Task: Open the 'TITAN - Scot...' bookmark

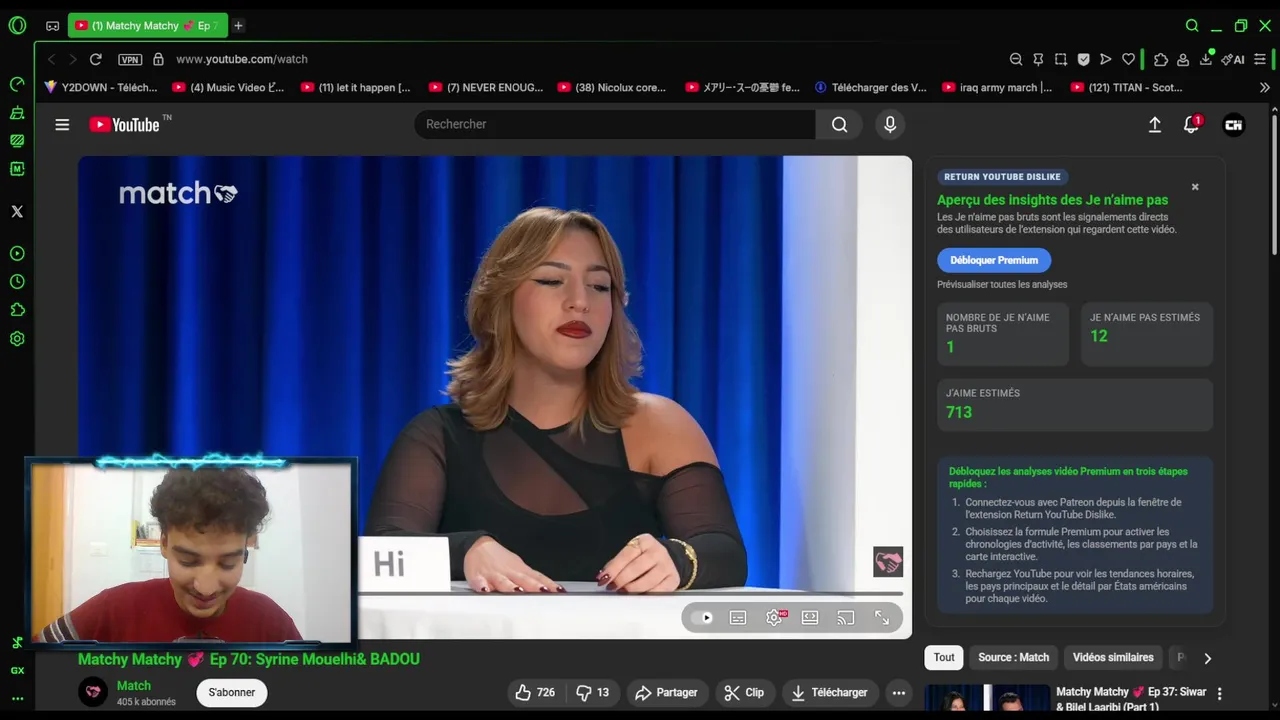Action: (1126, 88)
